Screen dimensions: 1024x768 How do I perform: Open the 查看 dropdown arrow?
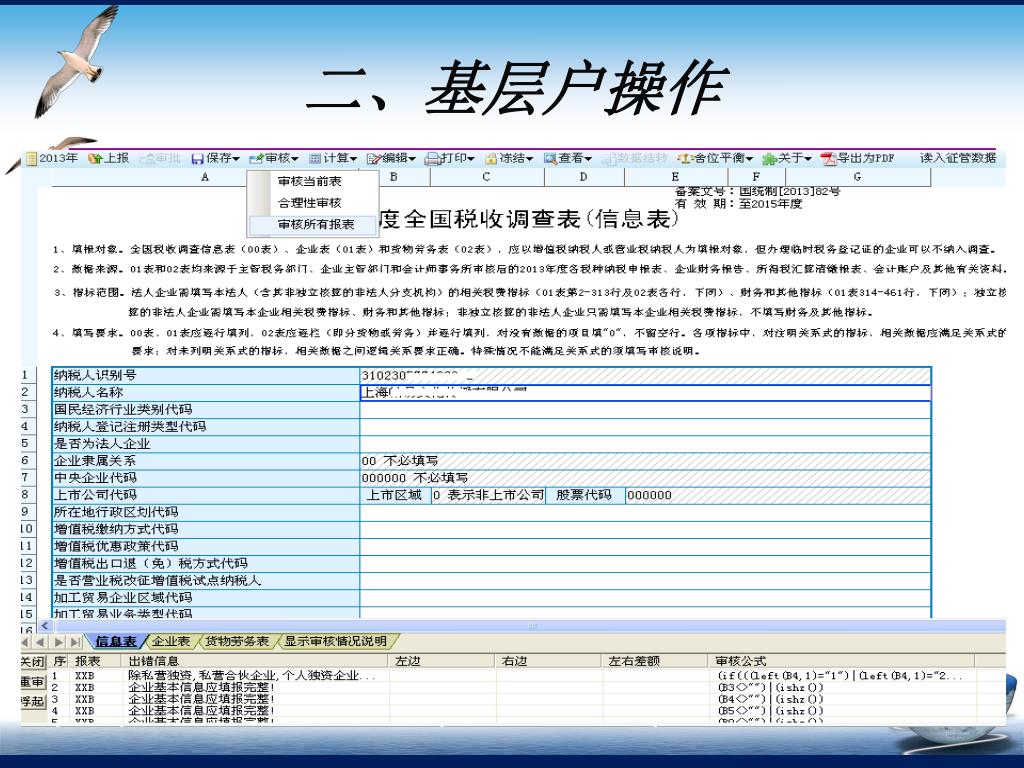(588, 159)
